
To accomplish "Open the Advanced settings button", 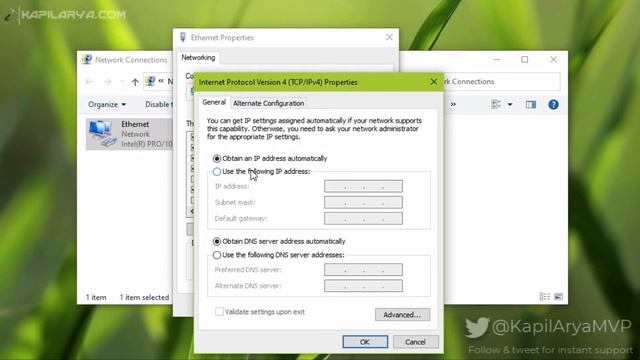I will (x=402, y=315).
